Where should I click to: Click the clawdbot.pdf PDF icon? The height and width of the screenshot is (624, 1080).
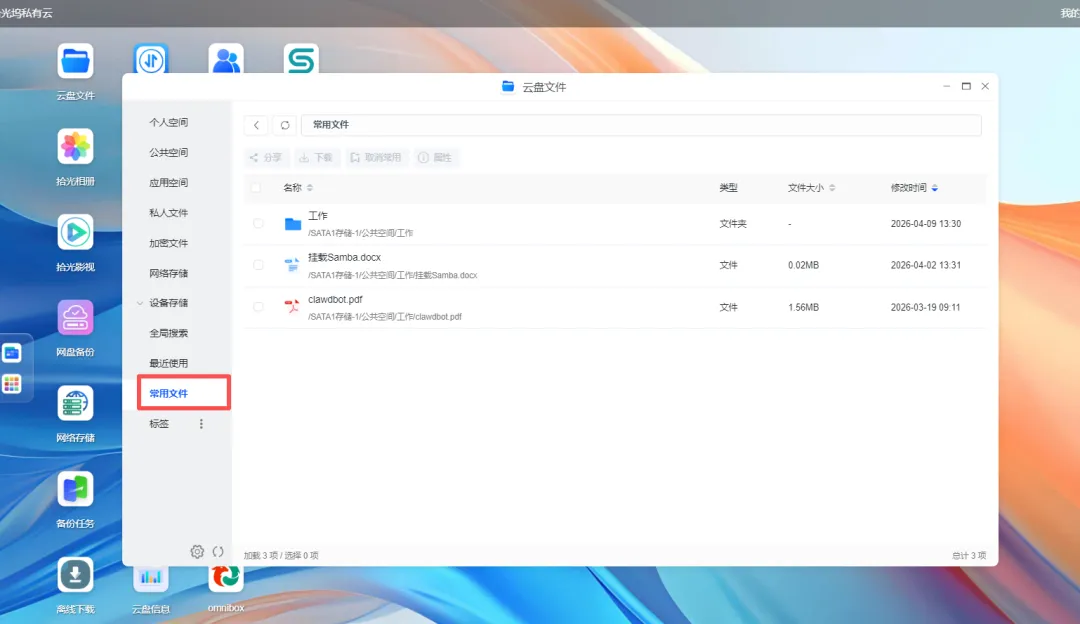[x=292, y=307]
